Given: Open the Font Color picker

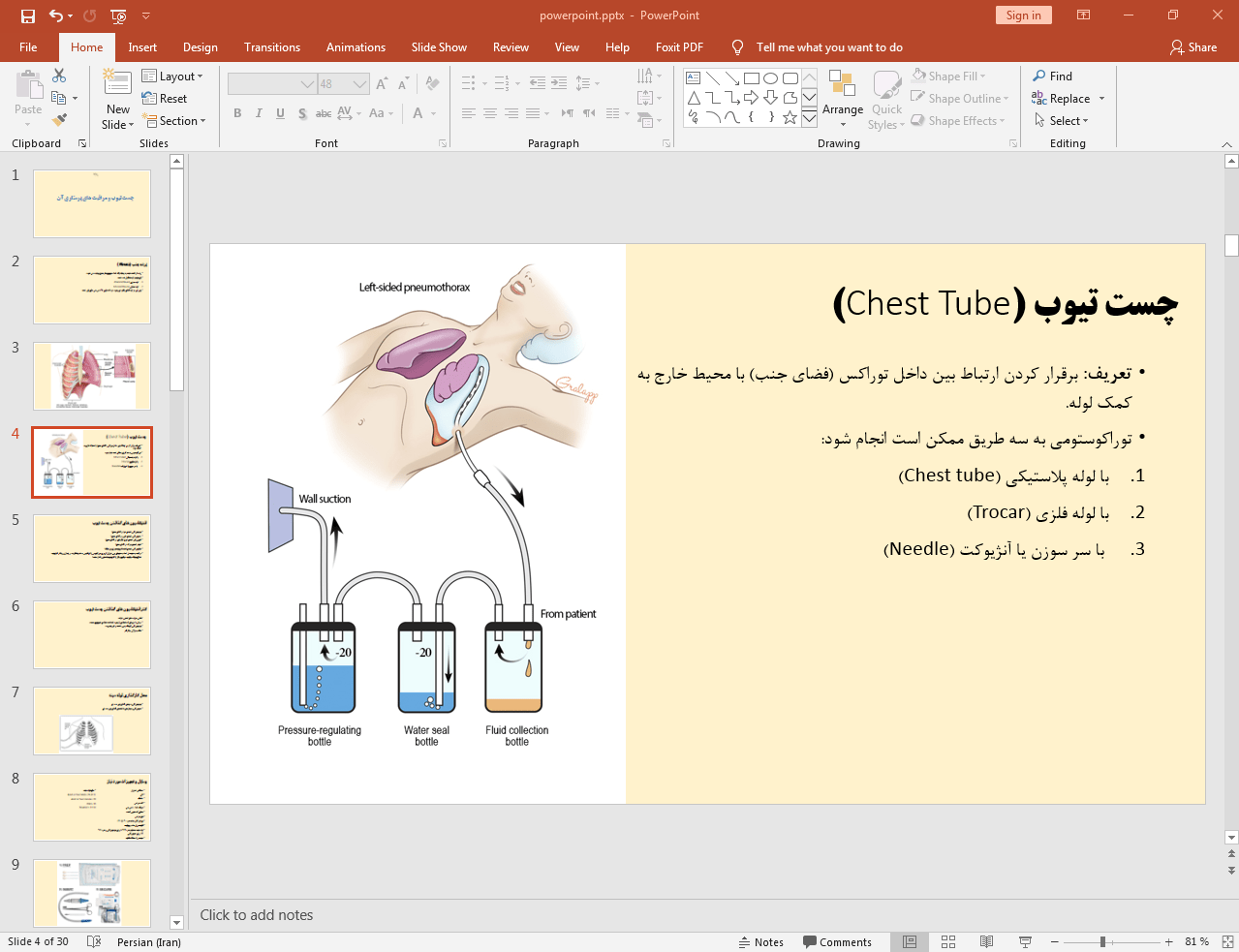Looking at the screenshot, I should pyautogui.click(x=418, y=113).
